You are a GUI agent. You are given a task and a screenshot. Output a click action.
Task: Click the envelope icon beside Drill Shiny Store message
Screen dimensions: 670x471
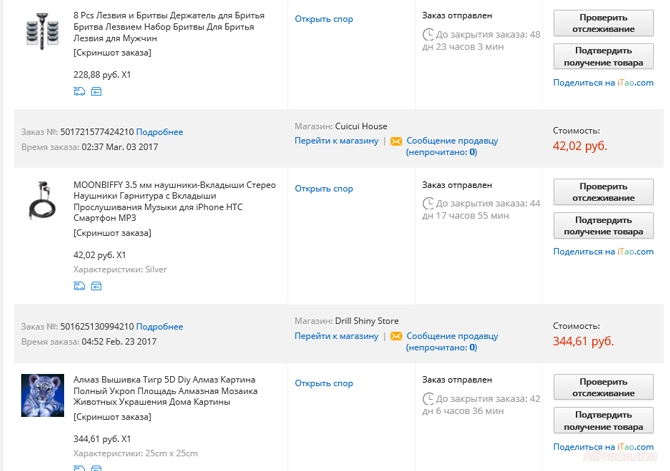[x=396, y=336]
